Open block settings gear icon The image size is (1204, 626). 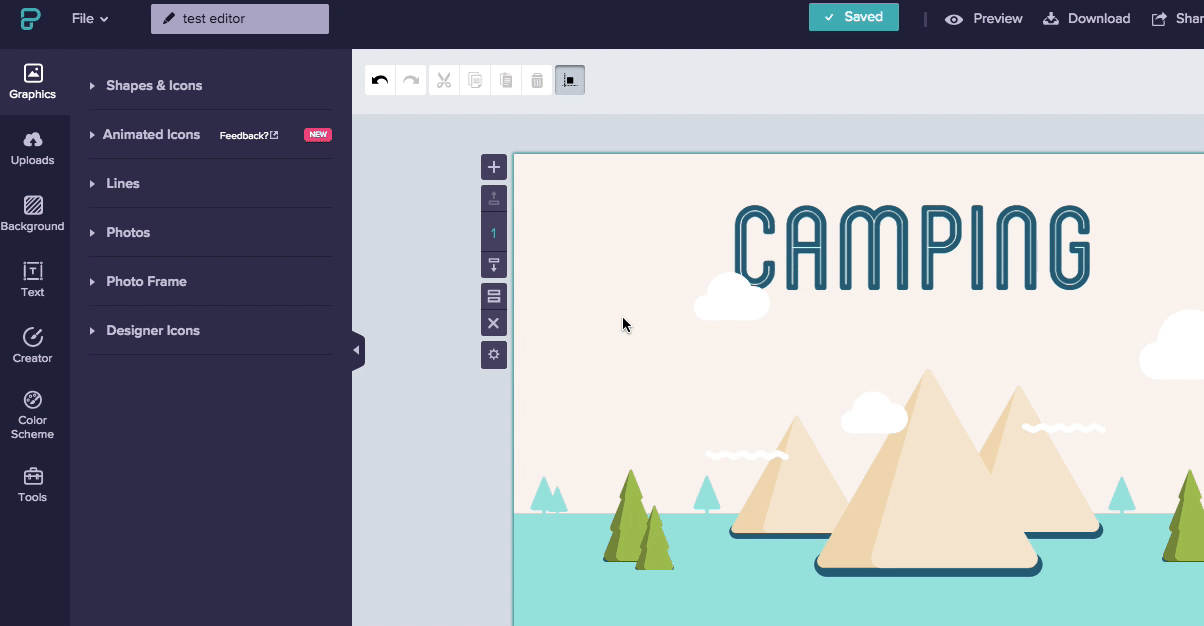[x=494, y=354]
